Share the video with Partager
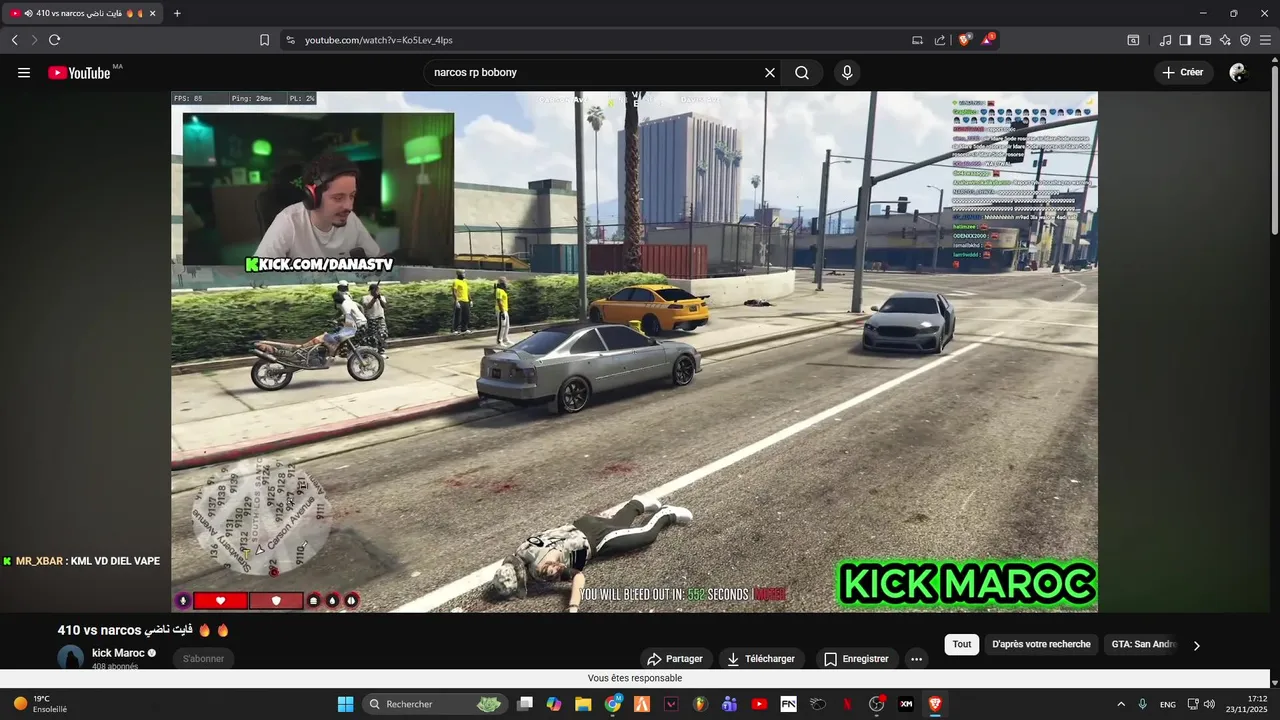The height and width of the screenshot is (720, 1280). click(x=676, y=659)
